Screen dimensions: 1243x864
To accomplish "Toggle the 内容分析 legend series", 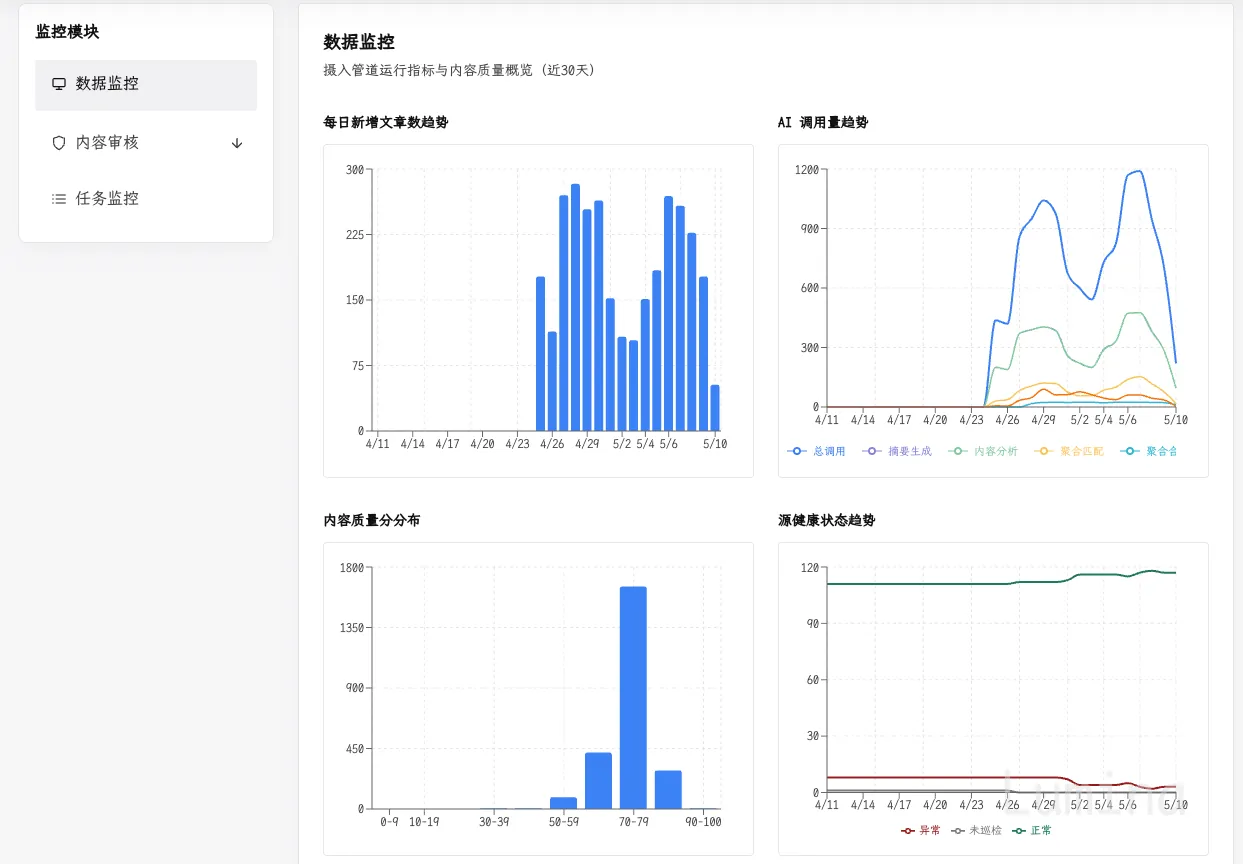I will 983,452.
